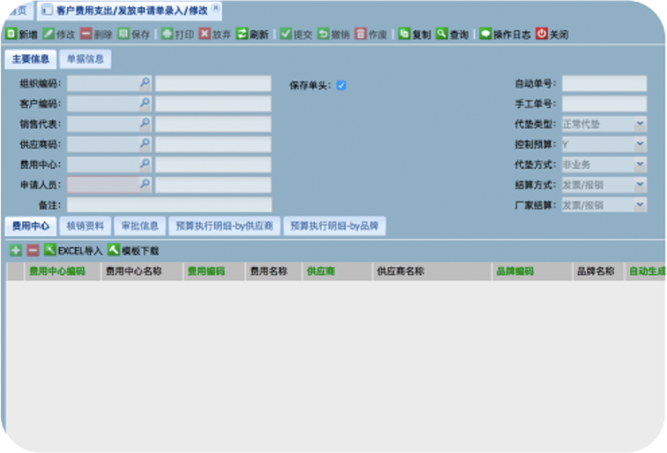This screenshot has width=667, height=453.
Task: Add a row with the green plus icon
Action: point(15,250)
